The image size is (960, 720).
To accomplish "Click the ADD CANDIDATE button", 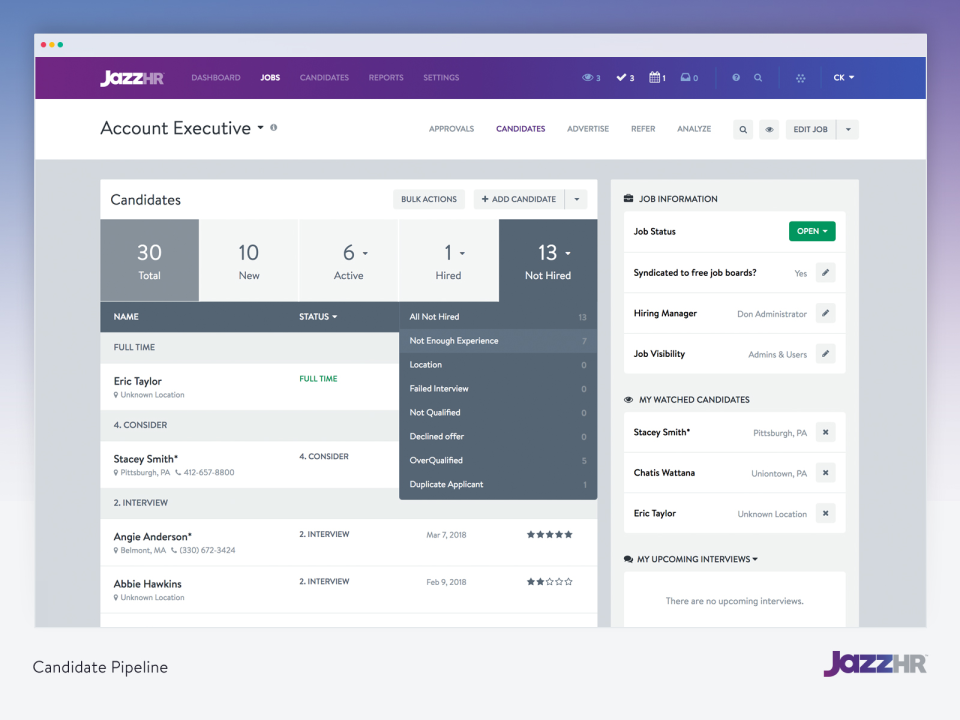I will tap(519, 199).
